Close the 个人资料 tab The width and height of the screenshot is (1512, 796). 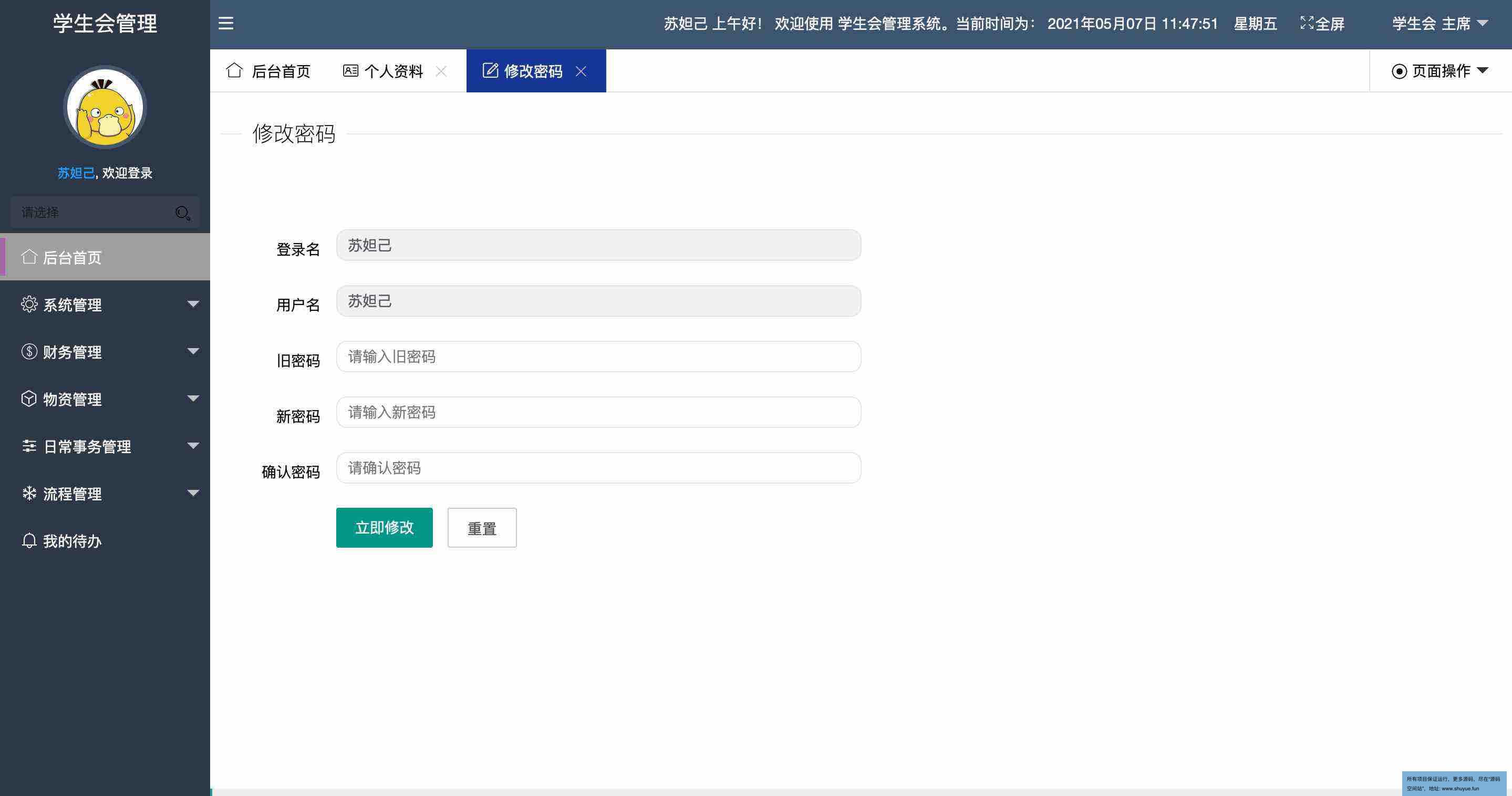pos(441,71)
